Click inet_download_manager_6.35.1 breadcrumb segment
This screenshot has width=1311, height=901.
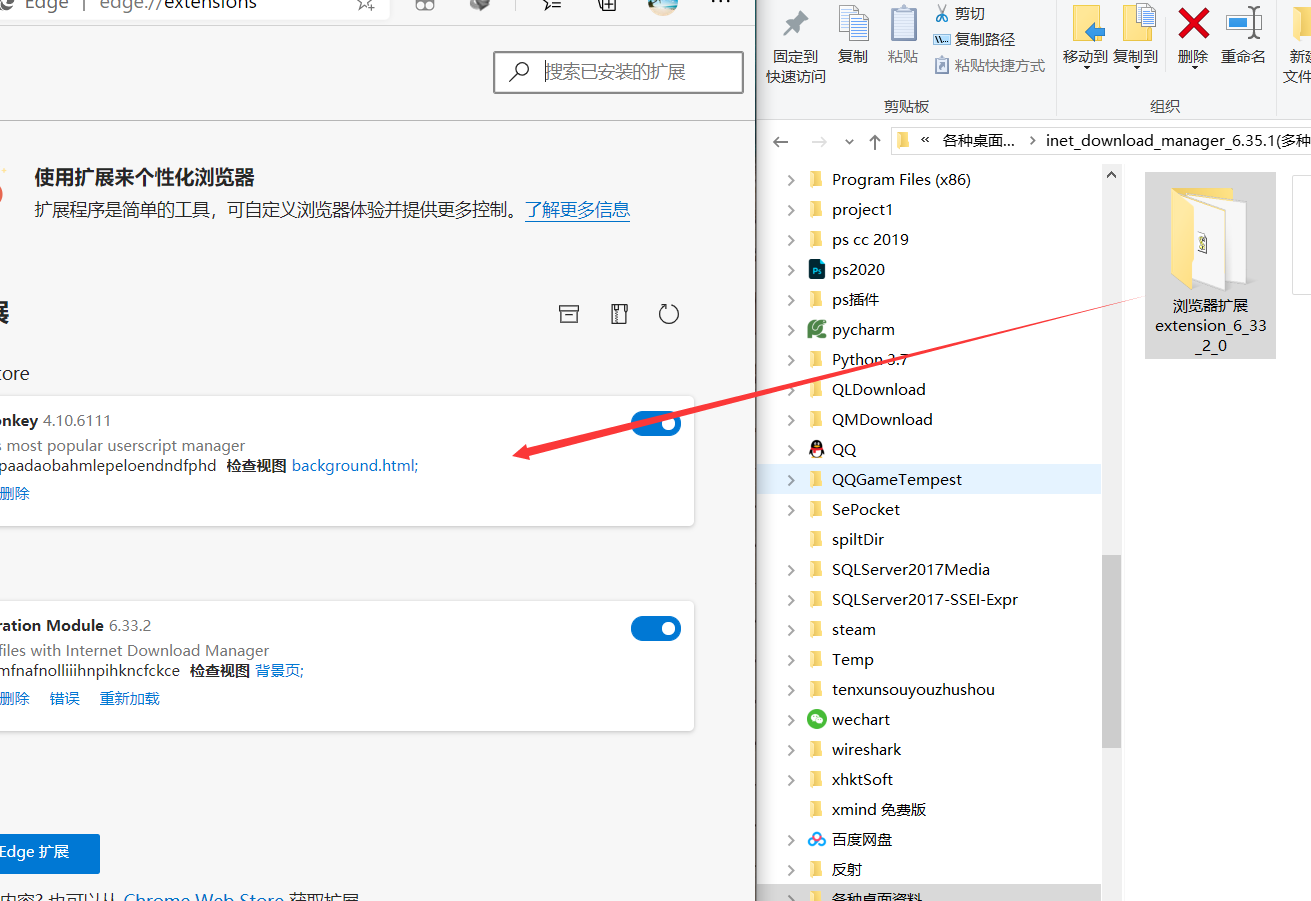(x=1177, y=140)
